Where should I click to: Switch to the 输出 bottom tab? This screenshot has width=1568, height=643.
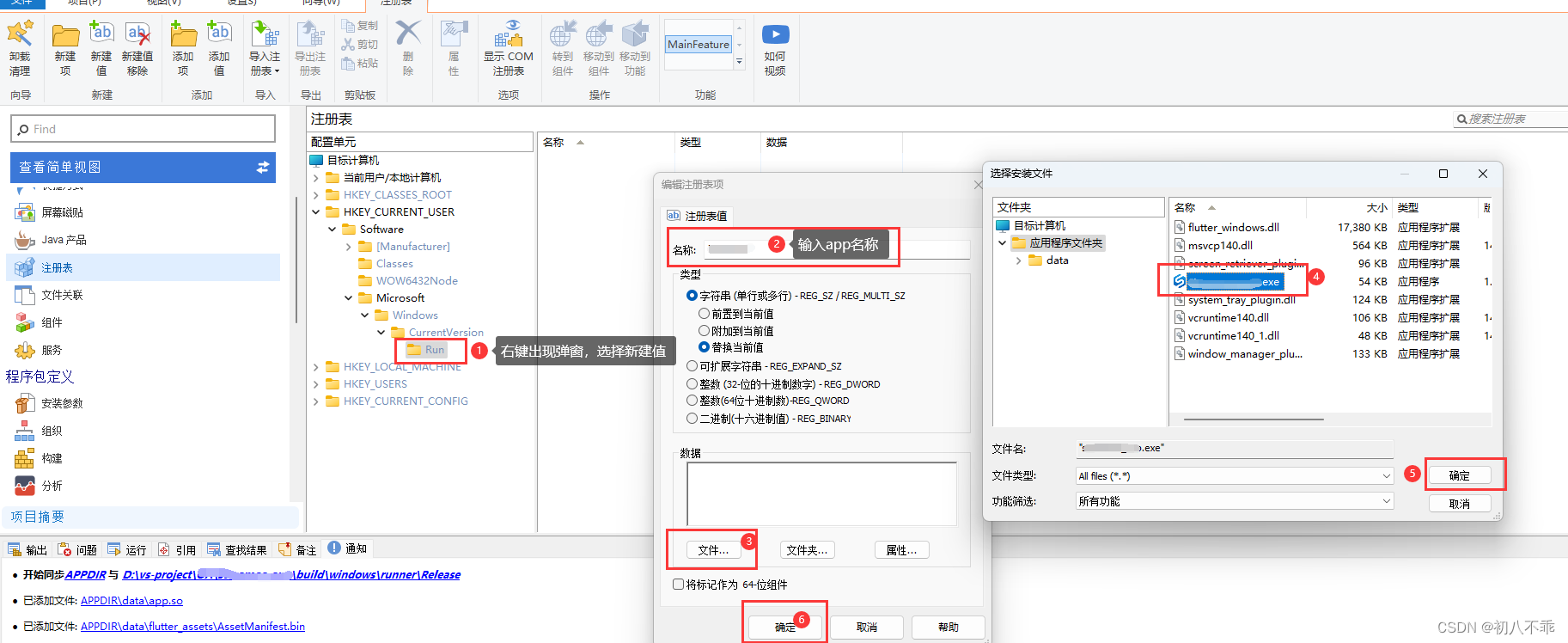(27, 550)
